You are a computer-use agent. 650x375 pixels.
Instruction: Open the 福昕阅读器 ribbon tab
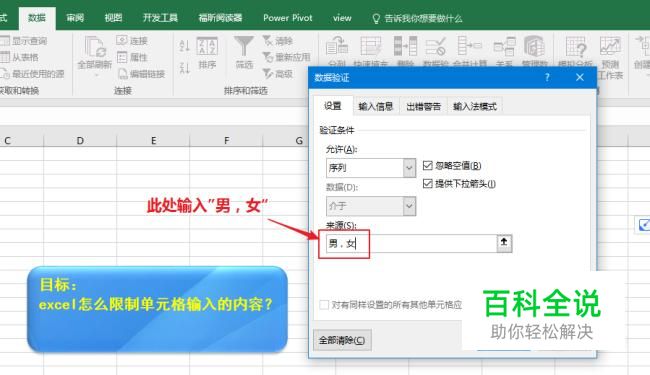220,18
